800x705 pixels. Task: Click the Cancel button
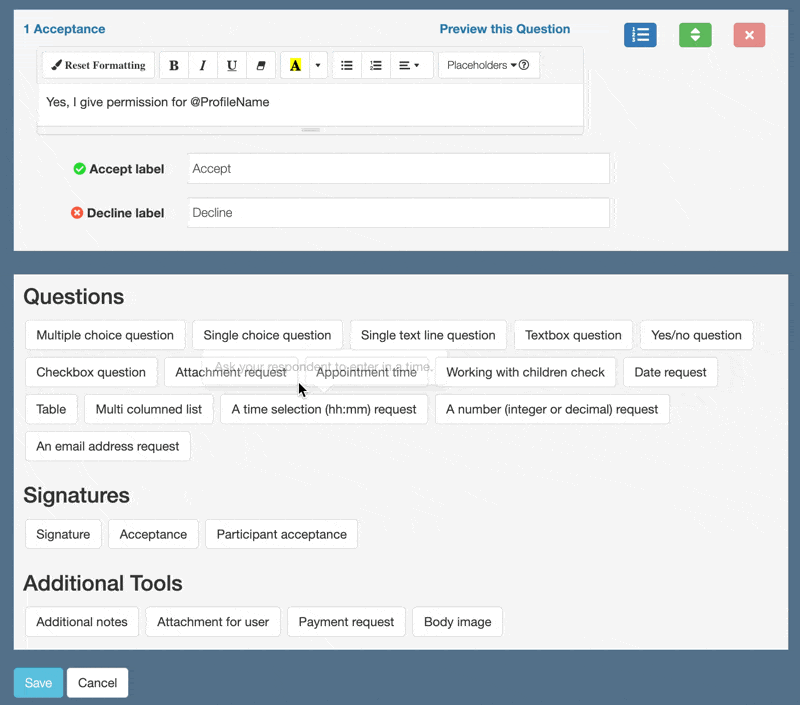97,683
